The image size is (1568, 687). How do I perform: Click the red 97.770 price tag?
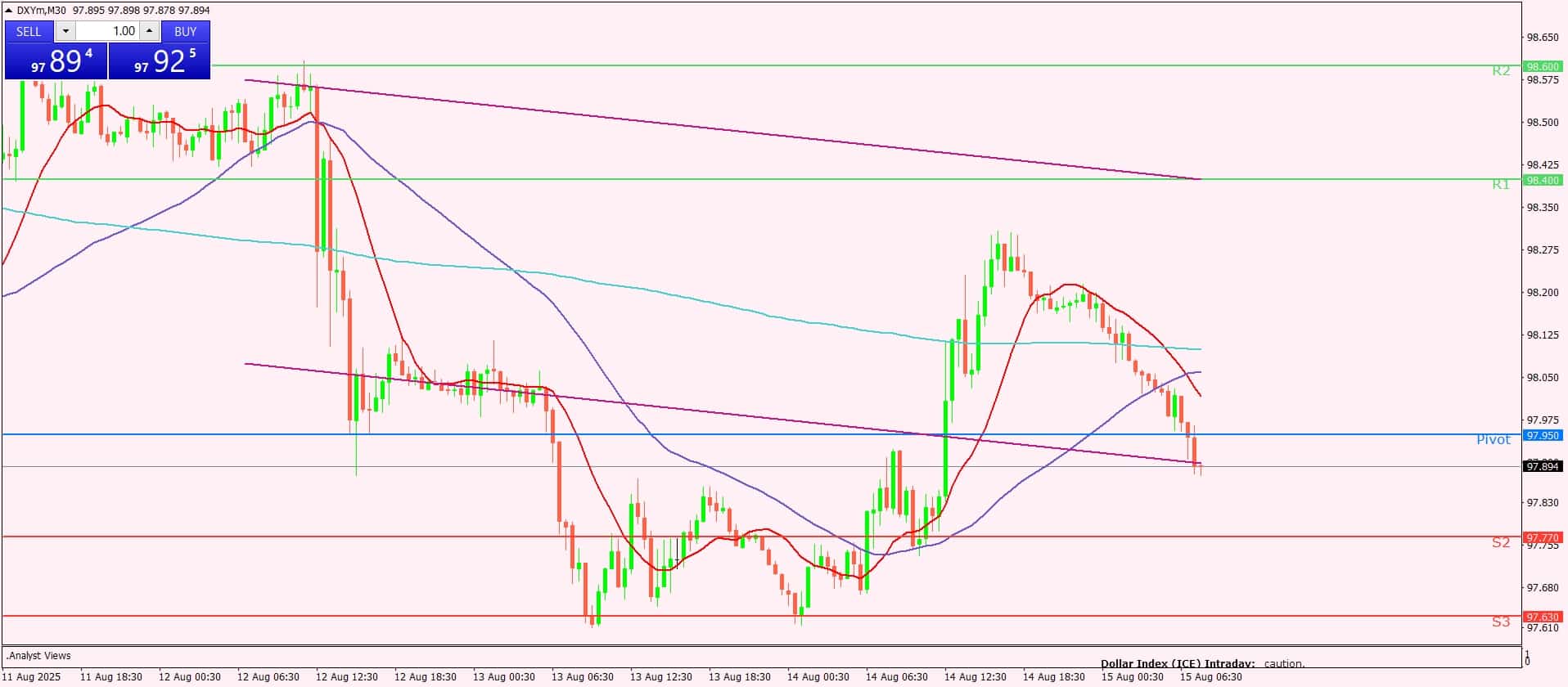tap(1542, 537)
